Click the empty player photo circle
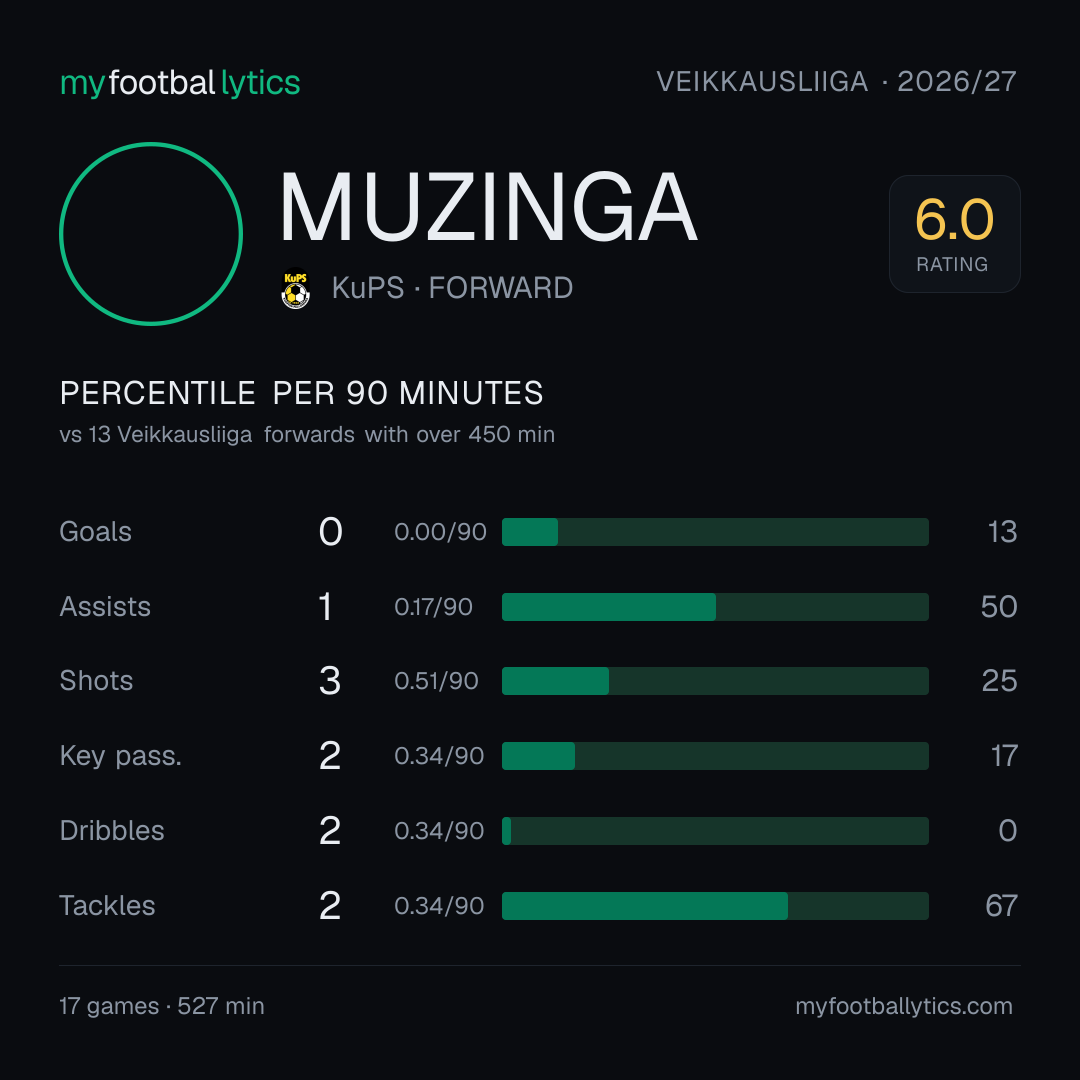Screen dimensions: 1080x1080 pos(151,233)
